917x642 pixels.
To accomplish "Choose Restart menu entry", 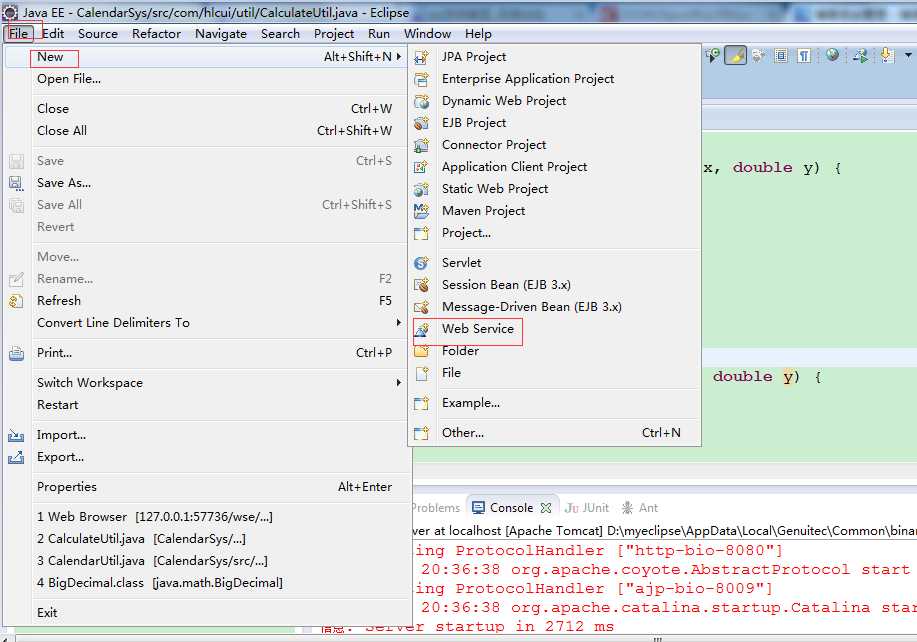I will pyautogui.click(x=208, y=405).
